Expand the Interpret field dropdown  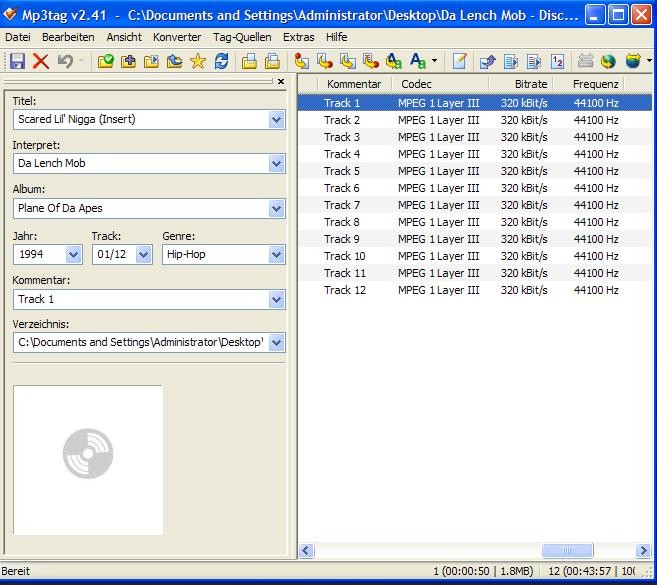[277, 163]
